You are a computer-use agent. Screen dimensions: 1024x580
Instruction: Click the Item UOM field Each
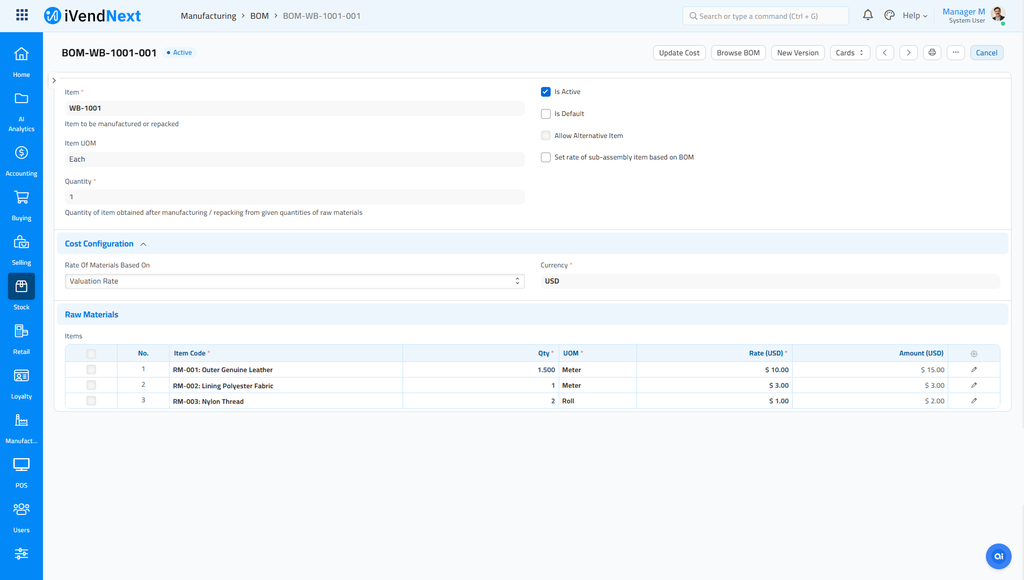295,159
